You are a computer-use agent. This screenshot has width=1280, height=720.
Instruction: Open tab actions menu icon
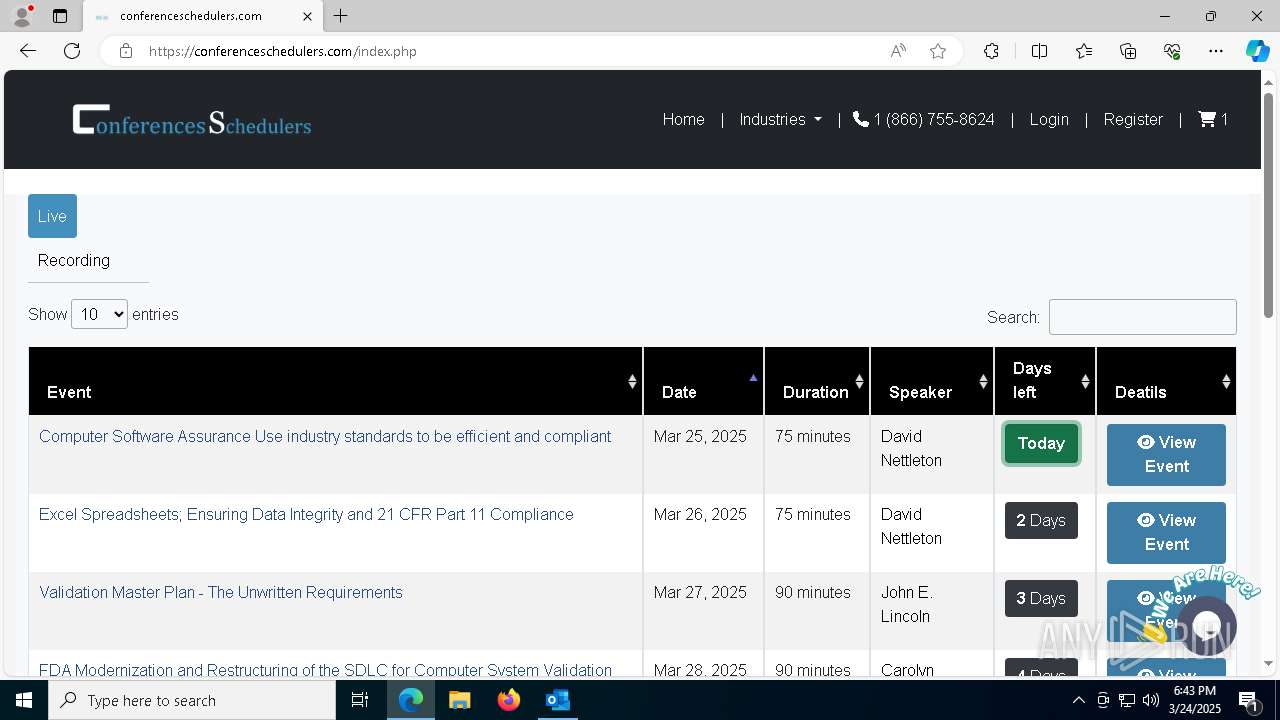click(60, 16)
